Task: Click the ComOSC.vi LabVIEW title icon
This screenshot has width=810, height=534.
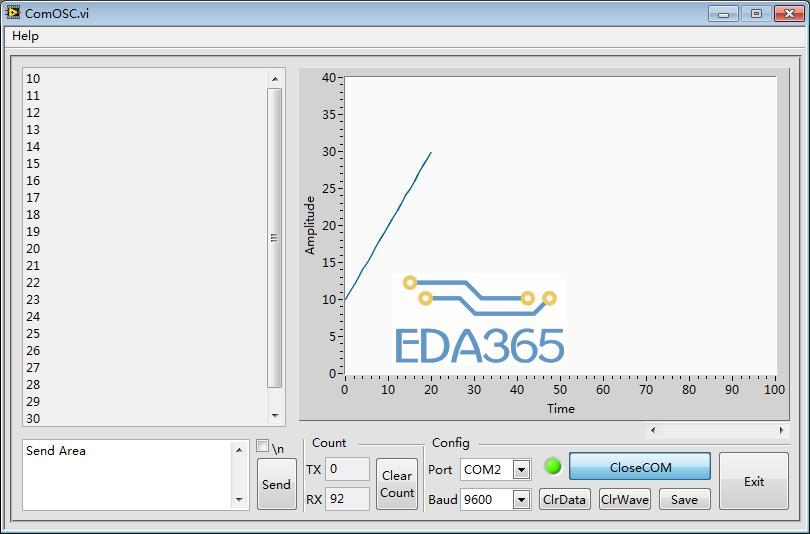Action: (x=13, y=13)
